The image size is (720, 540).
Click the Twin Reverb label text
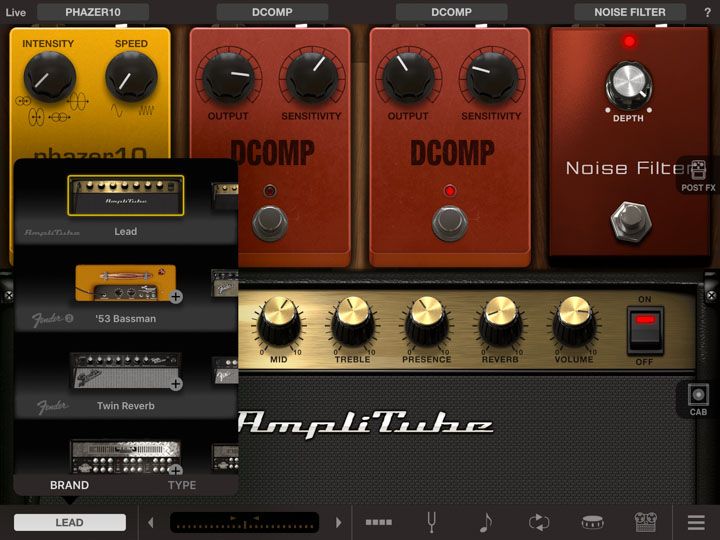tap(126, 406)
